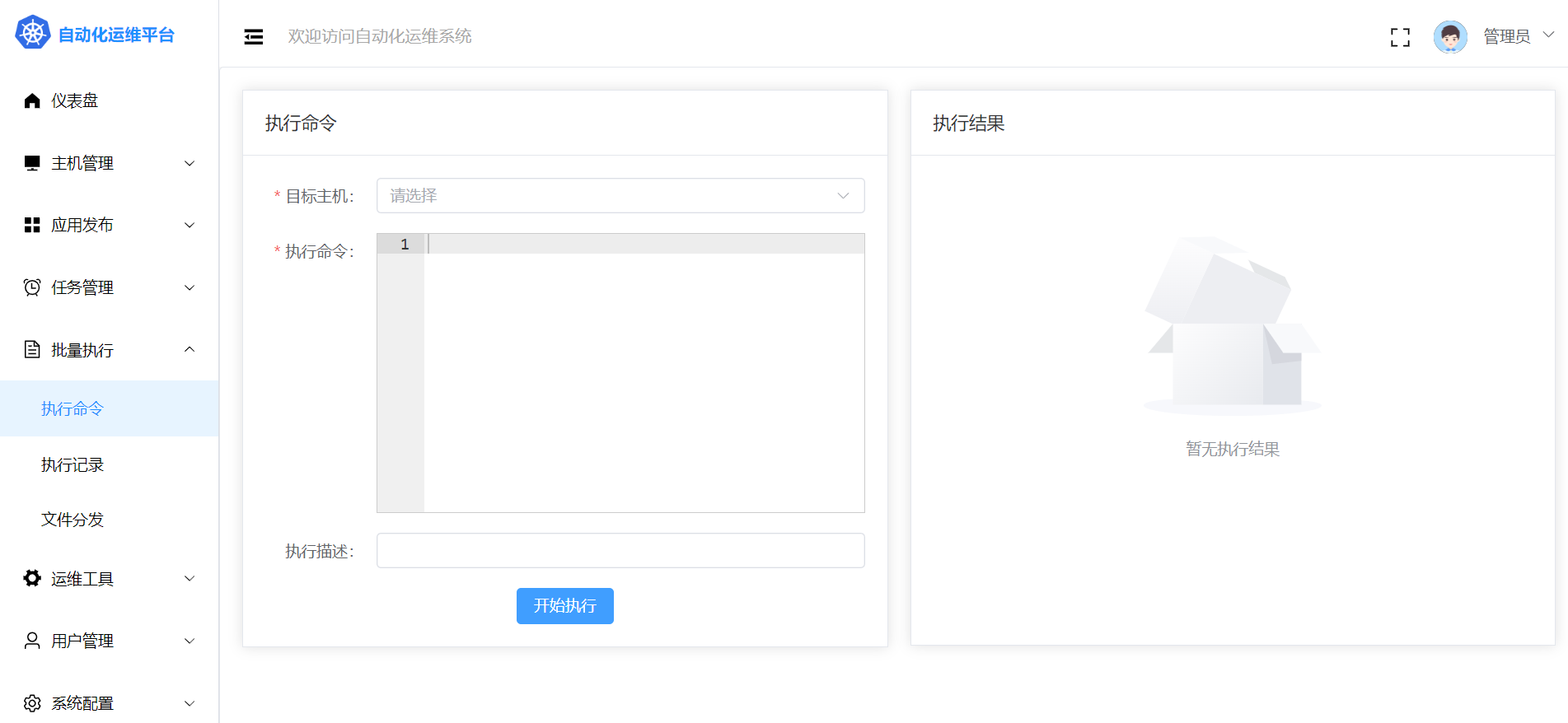Go to the 文件分发 menu item
1568x723 pixels.
[x=73, y=520]
